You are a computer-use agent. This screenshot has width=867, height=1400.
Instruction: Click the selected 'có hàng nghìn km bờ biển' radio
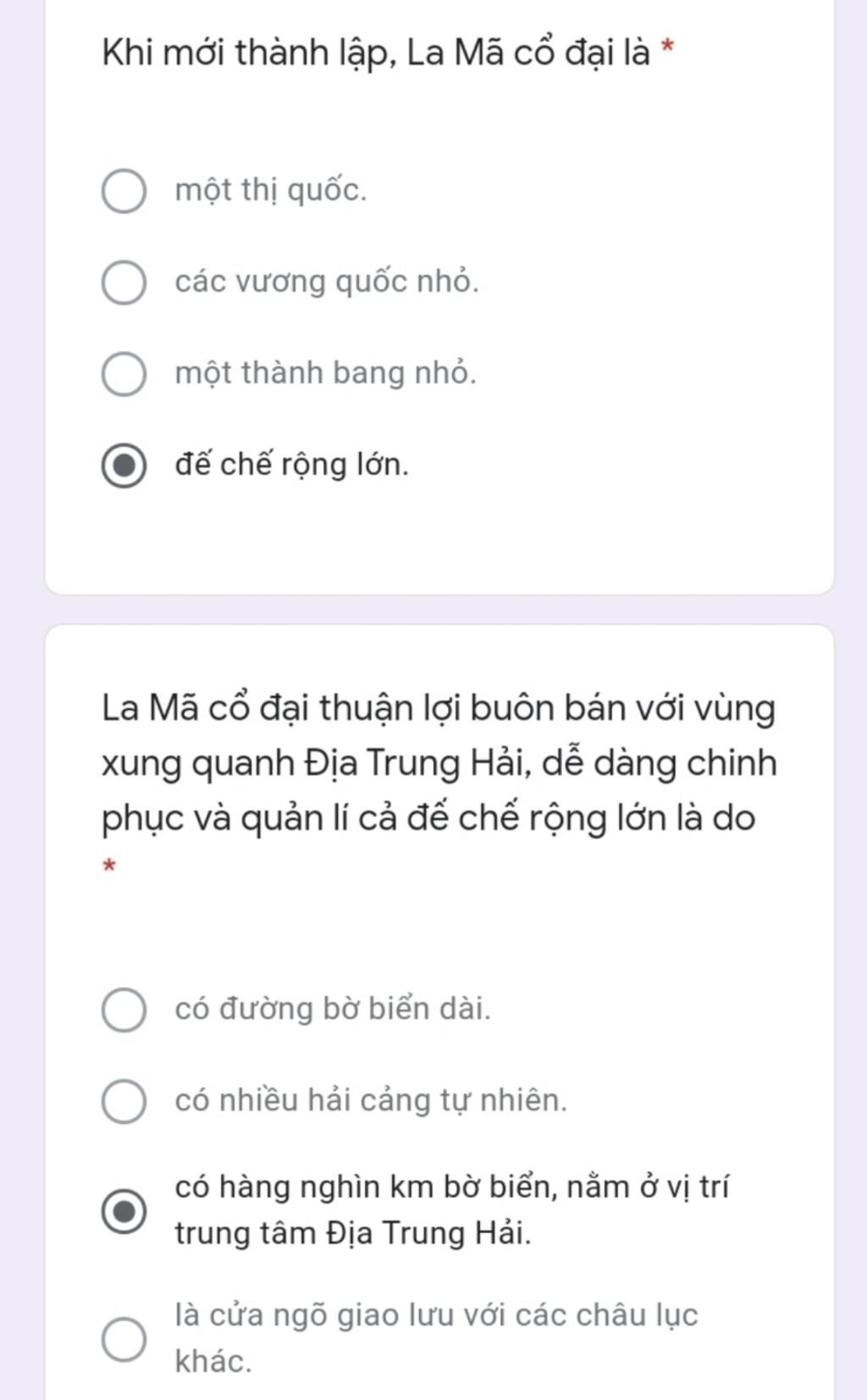[x=124, y=1211]
